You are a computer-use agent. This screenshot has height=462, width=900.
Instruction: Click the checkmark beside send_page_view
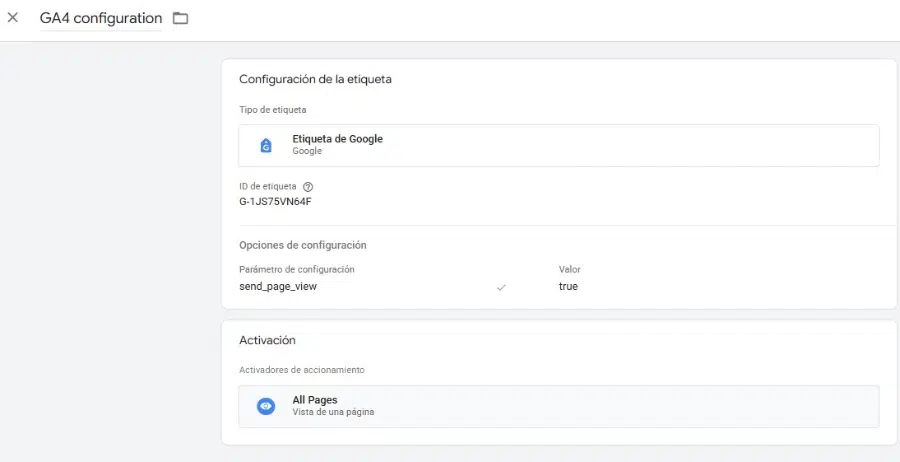coord(501,287)
